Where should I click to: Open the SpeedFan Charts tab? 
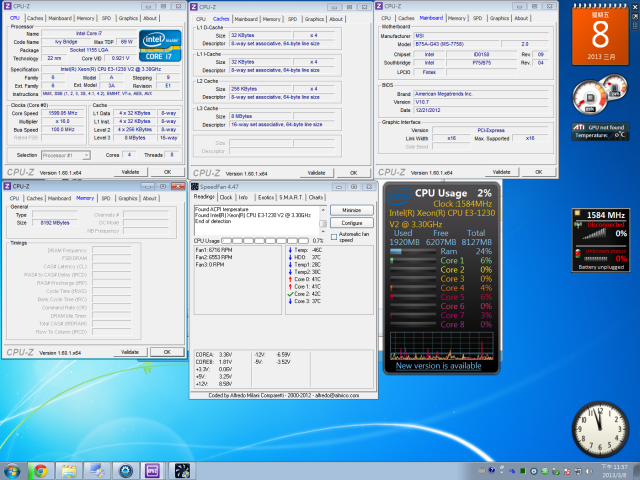pos(316,198)
